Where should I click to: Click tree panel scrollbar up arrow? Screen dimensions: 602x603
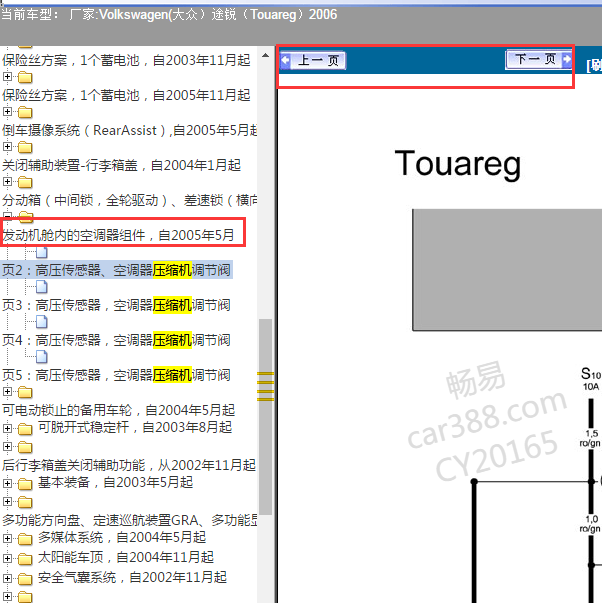(x=265, y=55)
